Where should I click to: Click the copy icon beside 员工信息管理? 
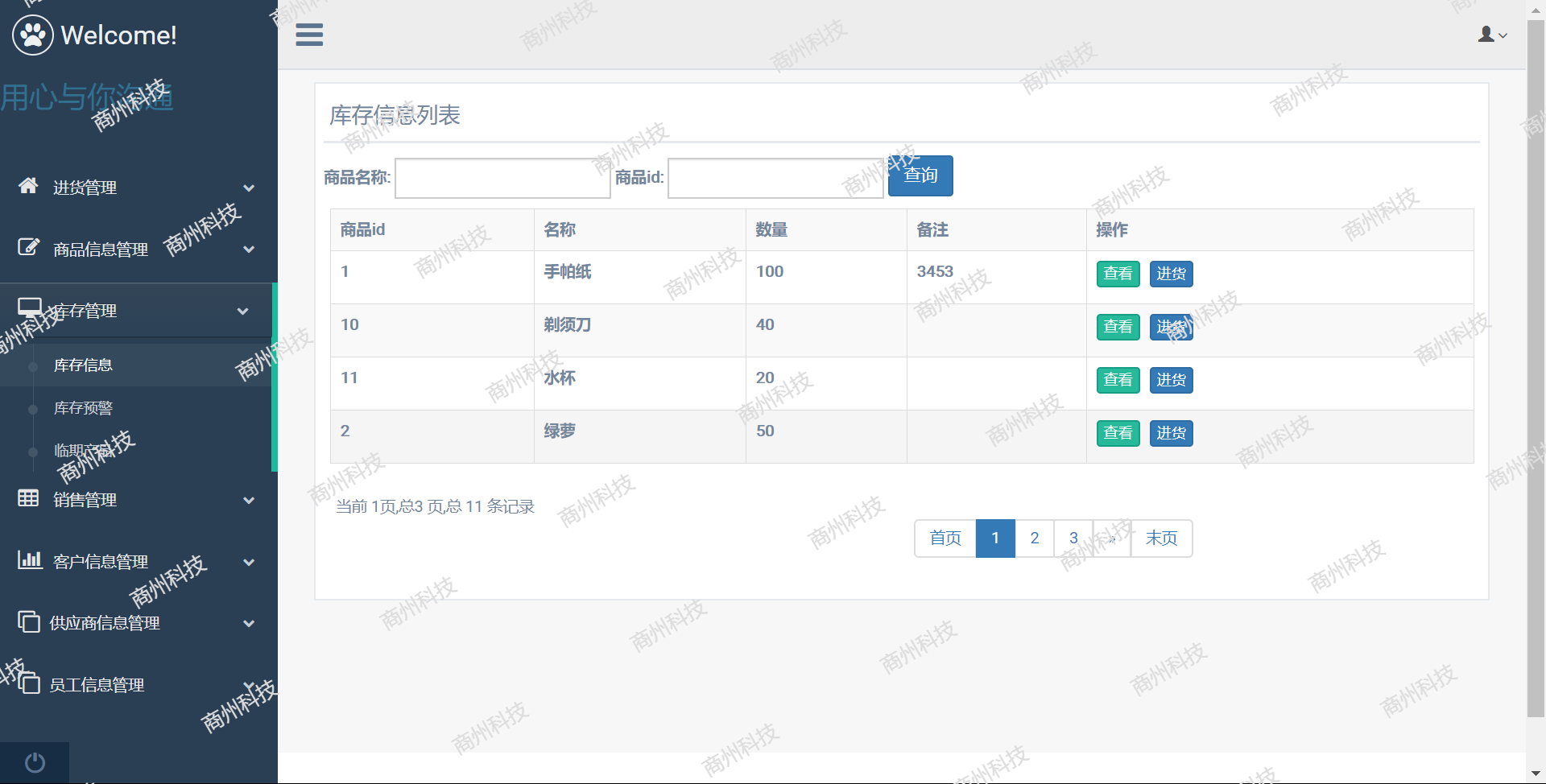(x=28, y=683)
